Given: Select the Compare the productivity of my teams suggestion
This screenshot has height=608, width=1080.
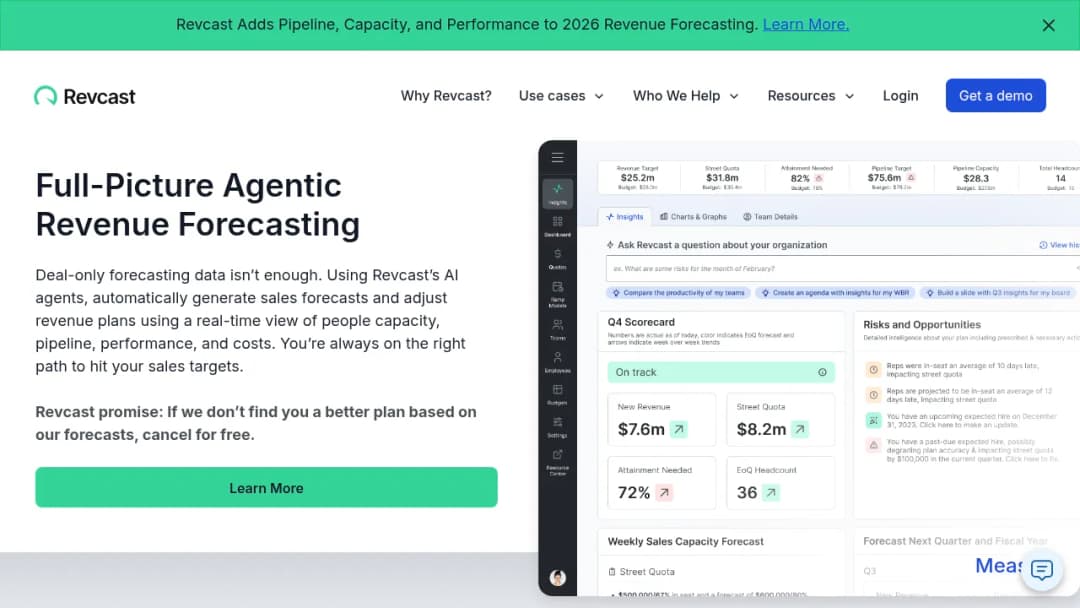Looking at the screenshot, I should point(678,293).
